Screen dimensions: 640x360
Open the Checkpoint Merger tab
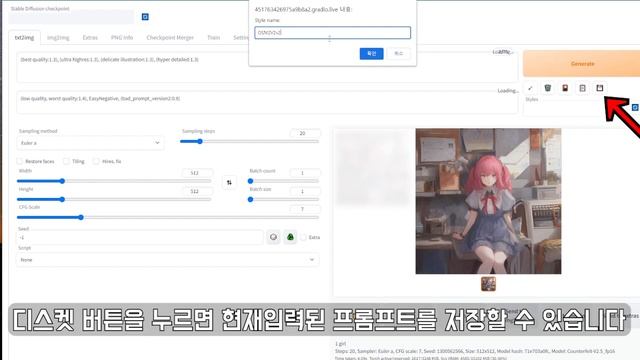coord(170,38)
